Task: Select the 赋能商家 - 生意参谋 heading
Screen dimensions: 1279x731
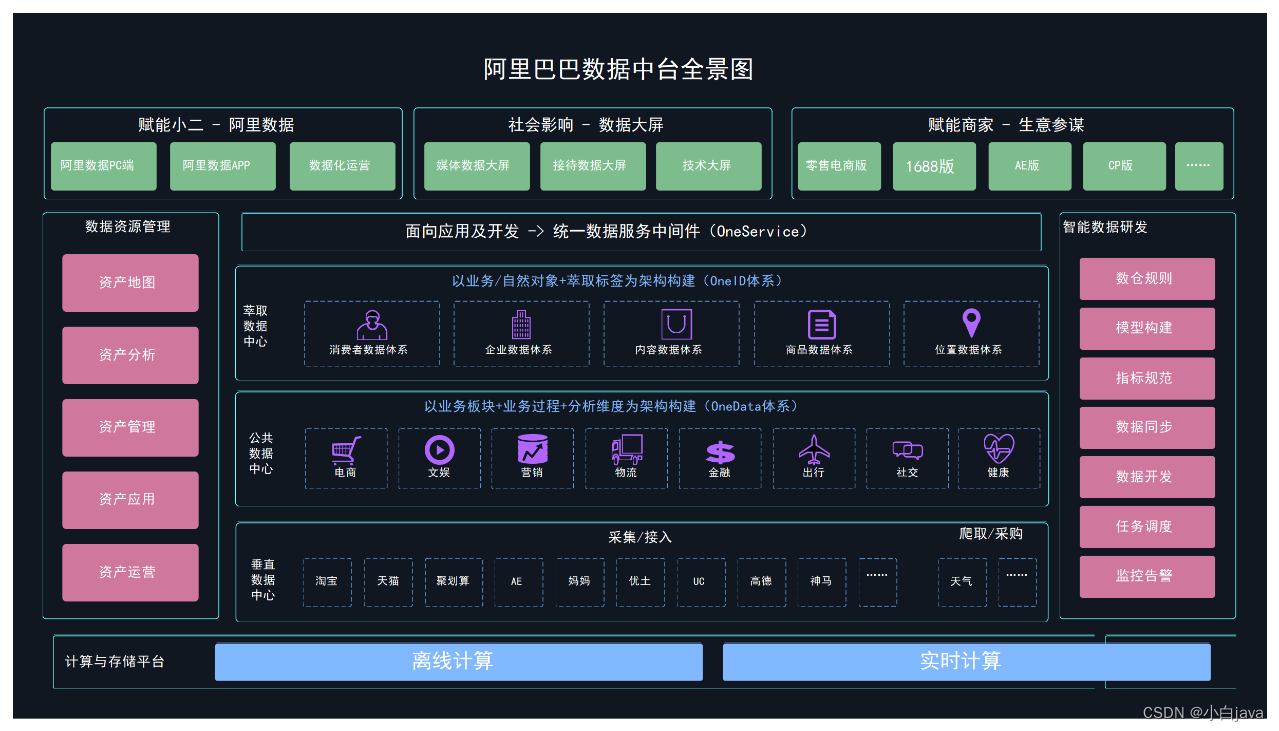Action: click(1006, 125)
